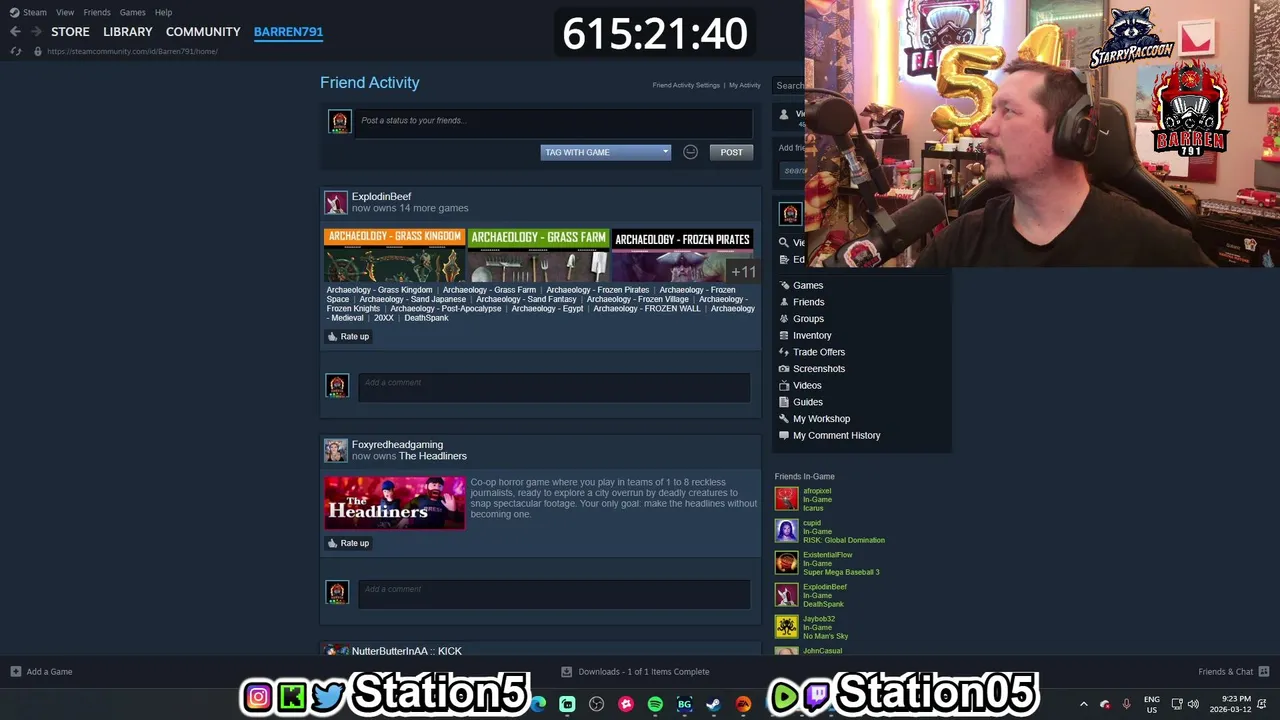The image size is (1280, 720).
Task: Open the volume speaker tray icon
Action: (1193, 704)
